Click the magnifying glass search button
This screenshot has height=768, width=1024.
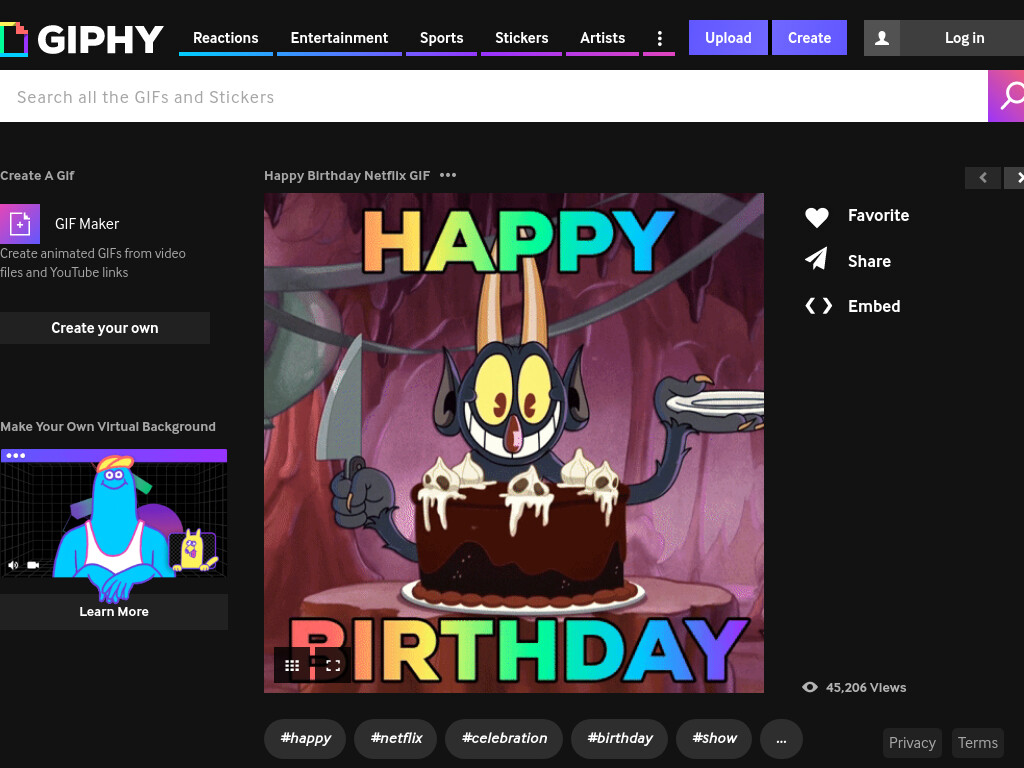pos(1006,97)
